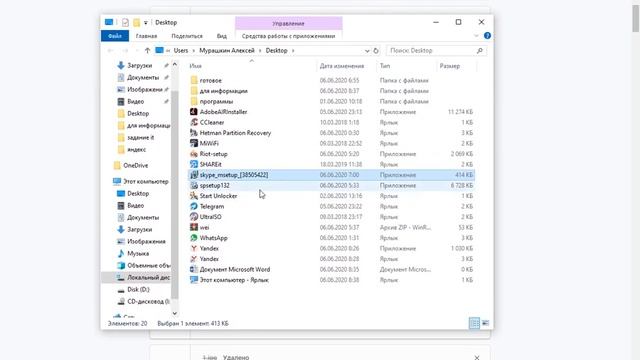640x360 pixels.
Task: Switch to the Поделиться ribbon tab
Action: (187, 36)
